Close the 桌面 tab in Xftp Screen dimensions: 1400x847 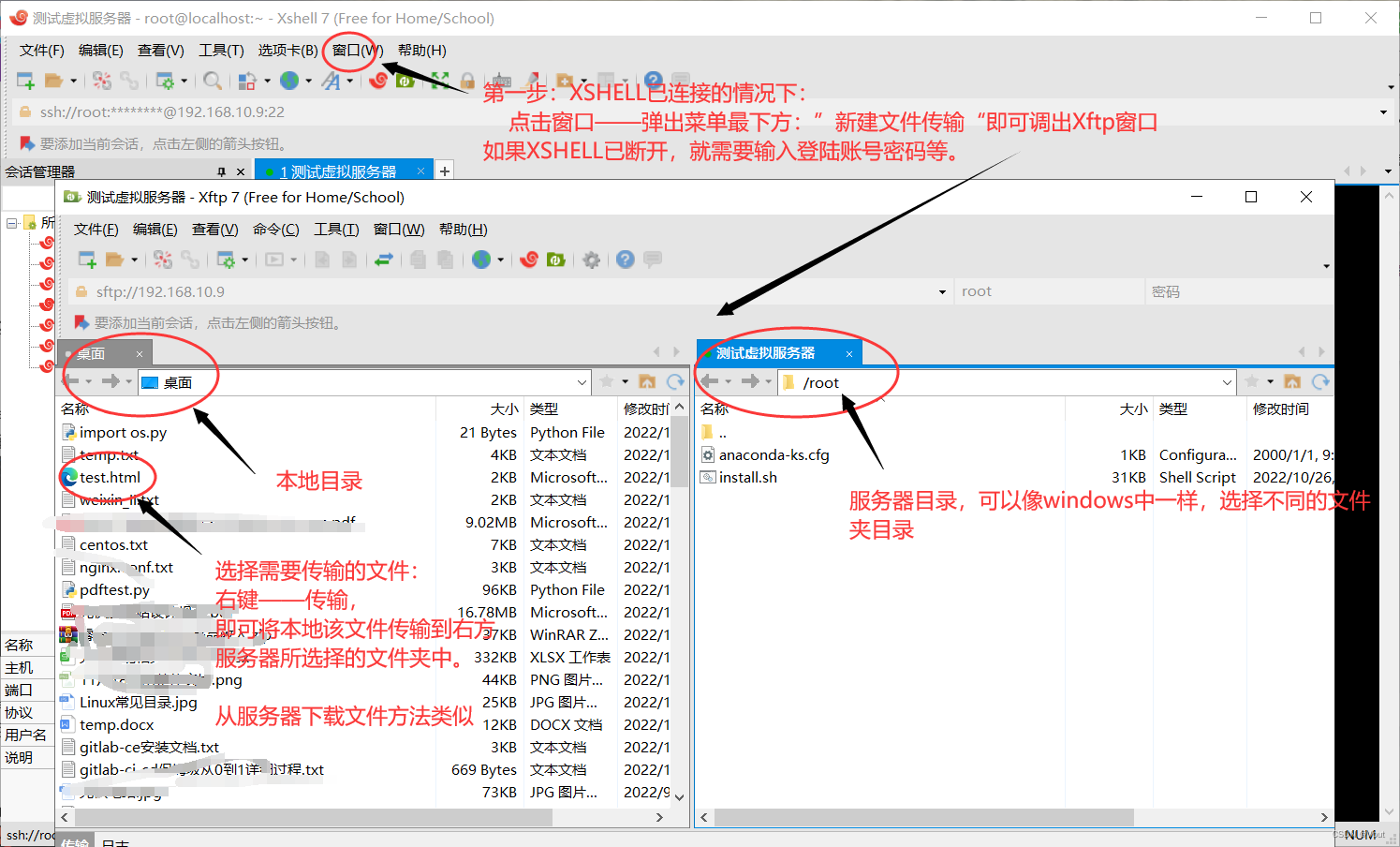(x=140, y=354)
